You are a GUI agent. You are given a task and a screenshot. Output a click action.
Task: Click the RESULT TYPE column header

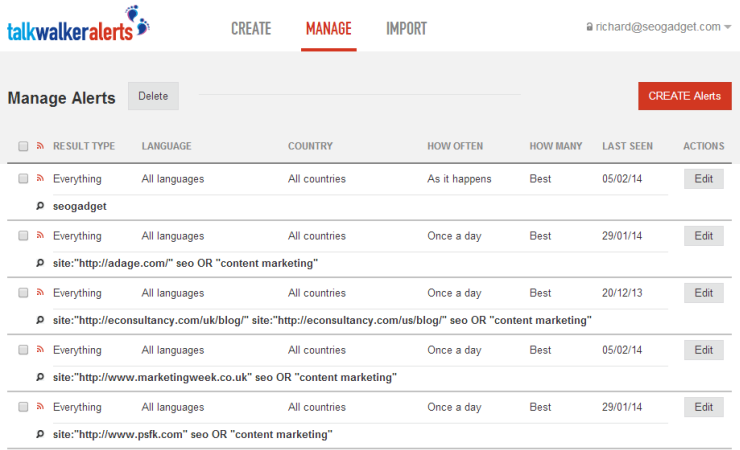click(x=84, y=146)
